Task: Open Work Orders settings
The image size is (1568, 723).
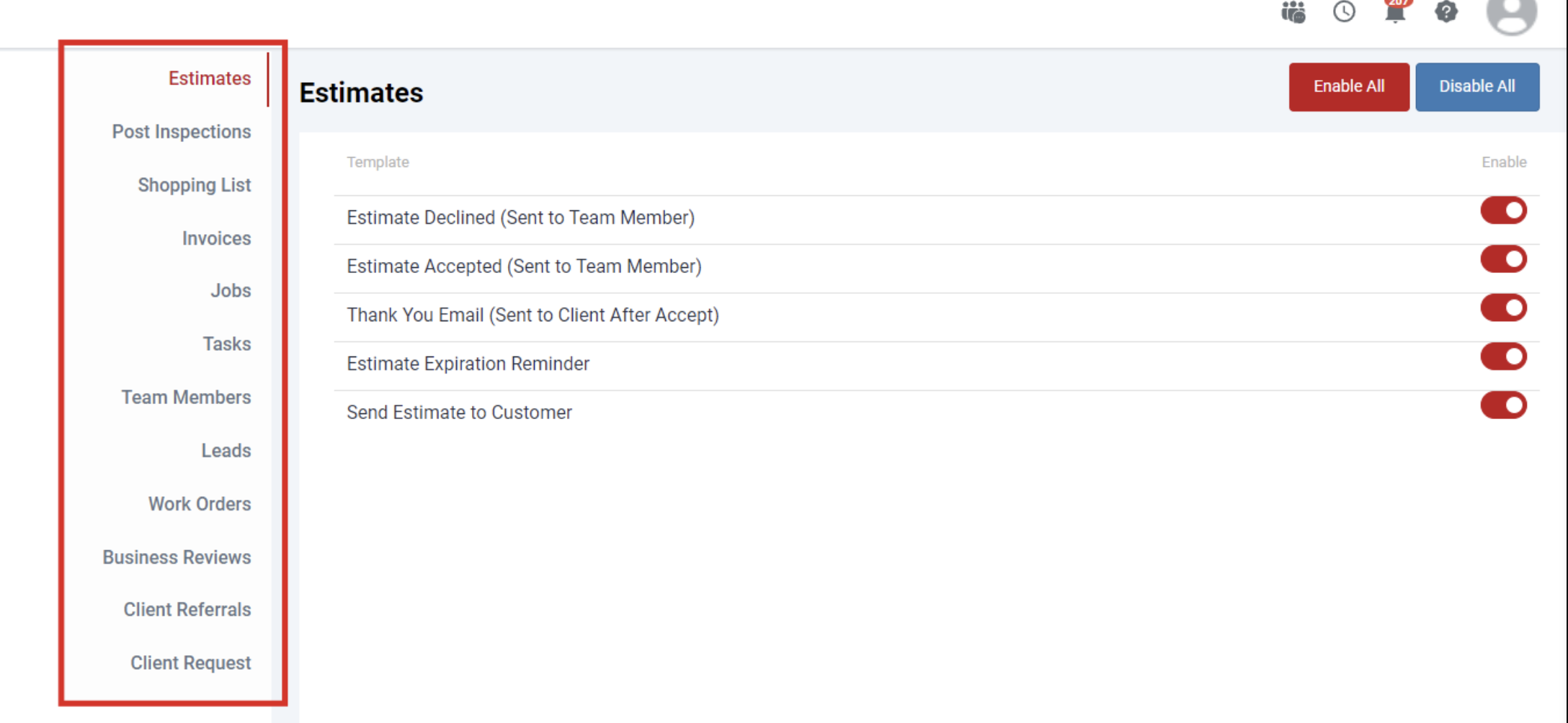Action: [x=200, y=504]
